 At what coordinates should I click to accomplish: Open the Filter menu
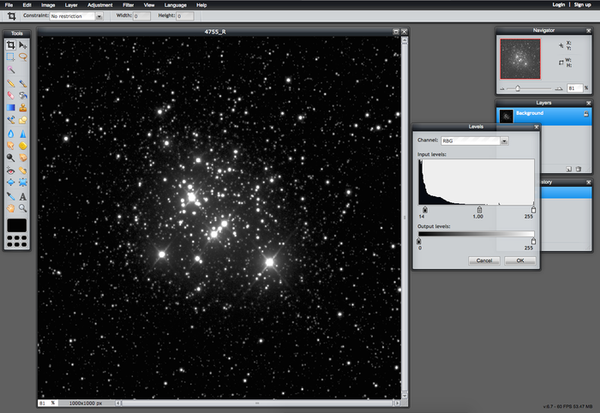pos(127,5)
